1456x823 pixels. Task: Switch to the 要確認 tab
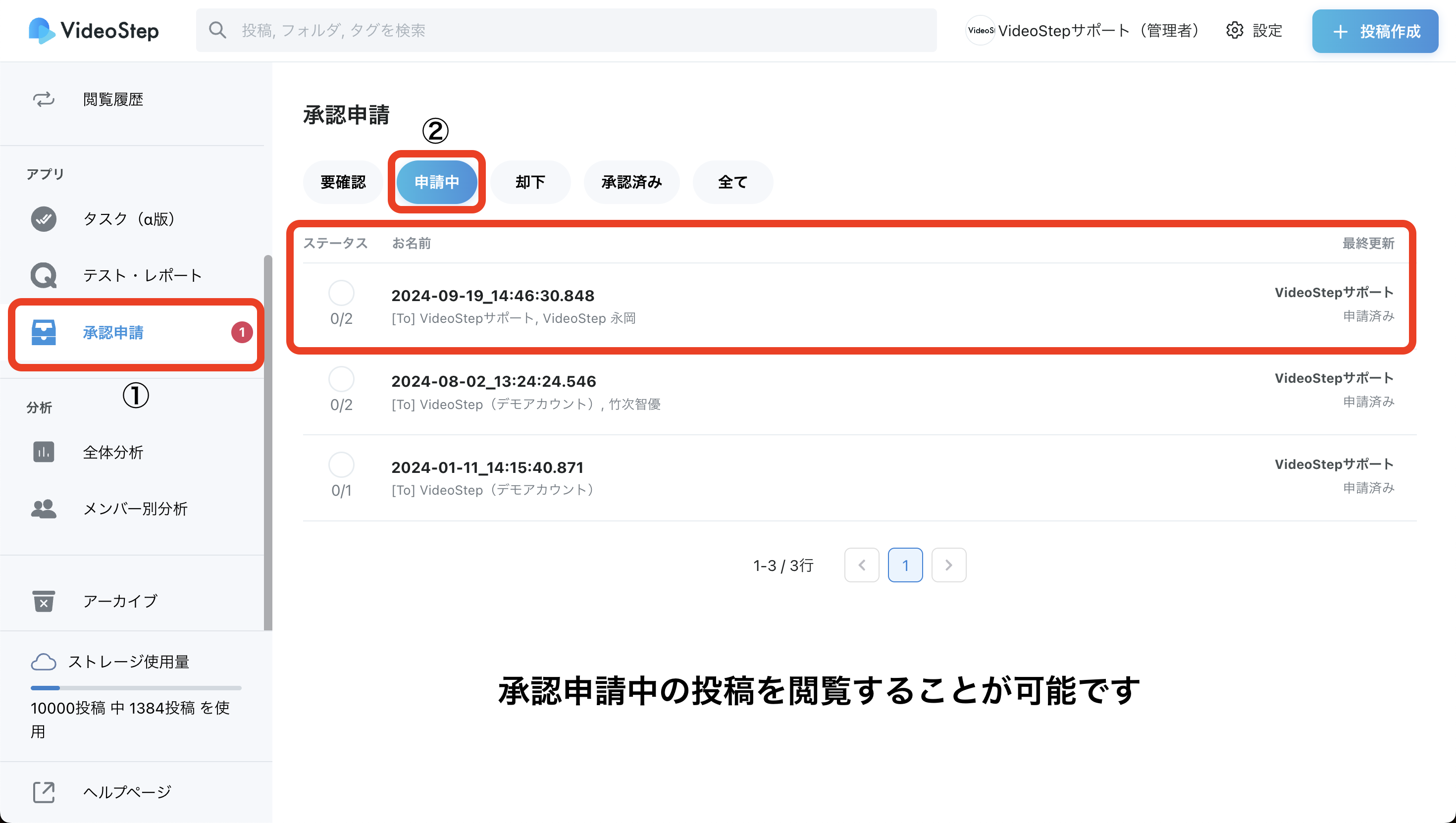click(x=343, y=182)
